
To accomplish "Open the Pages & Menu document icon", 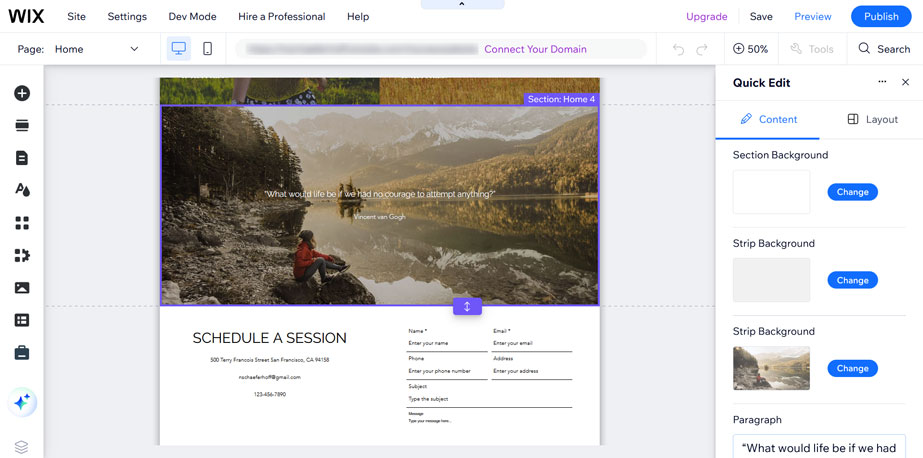I will [x=22, y=158].
